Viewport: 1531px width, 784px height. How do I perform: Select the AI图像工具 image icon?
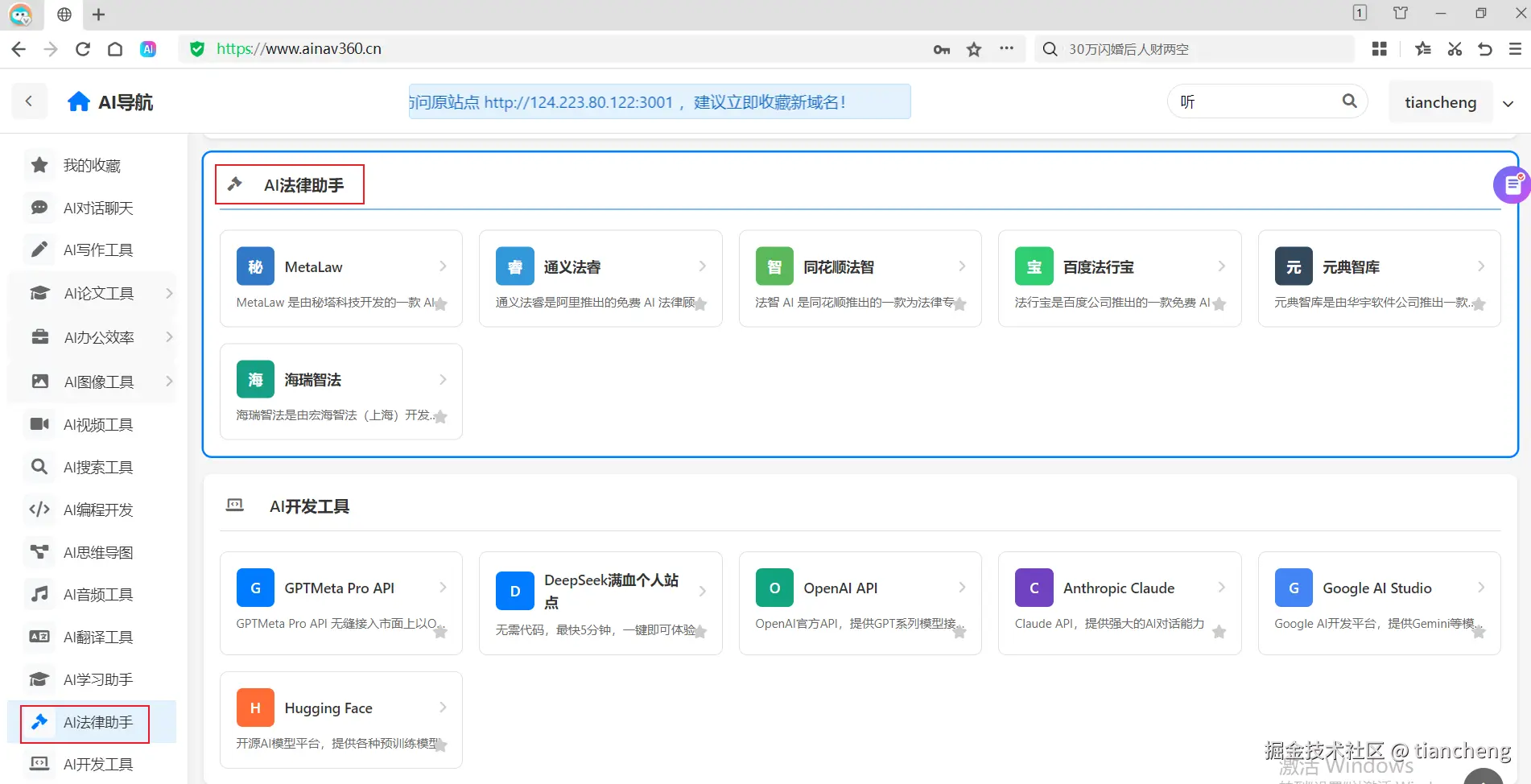pos(39,382)
